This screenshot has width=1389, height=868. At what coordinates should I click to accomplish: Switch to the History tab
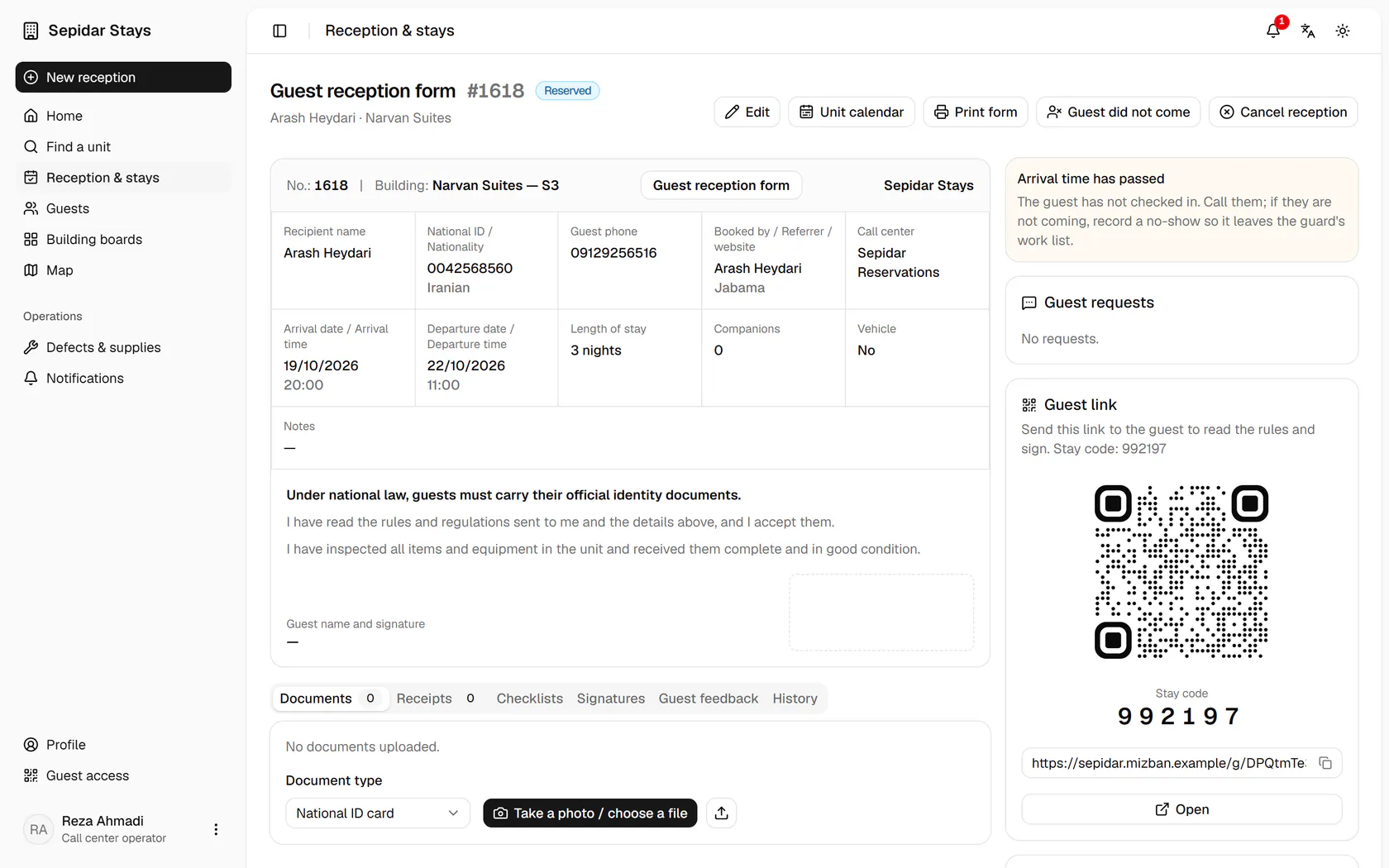click(795, 699)
